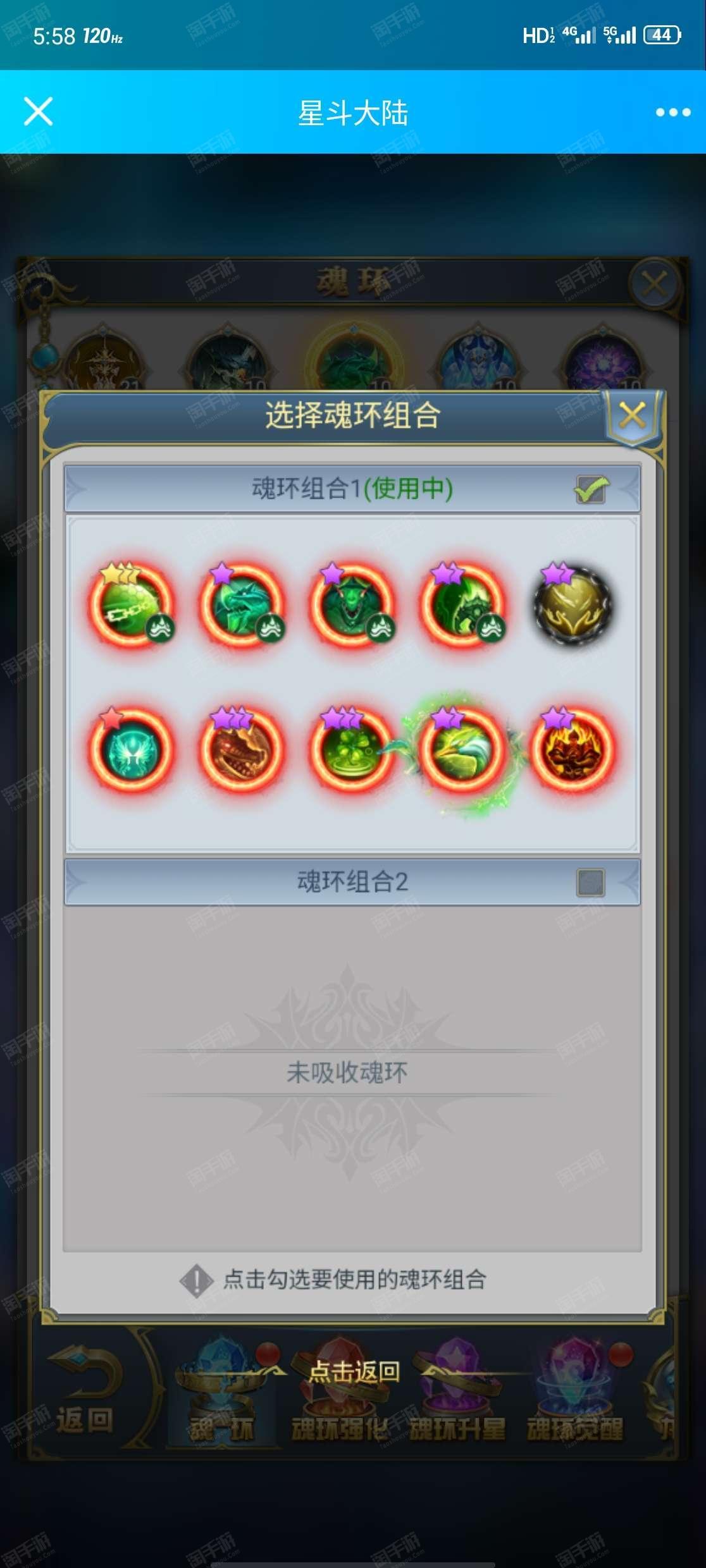Screen dimensions: 706x1568
Task: Uncheck 魂环组合1 checkbox
Action: point(591,489)
